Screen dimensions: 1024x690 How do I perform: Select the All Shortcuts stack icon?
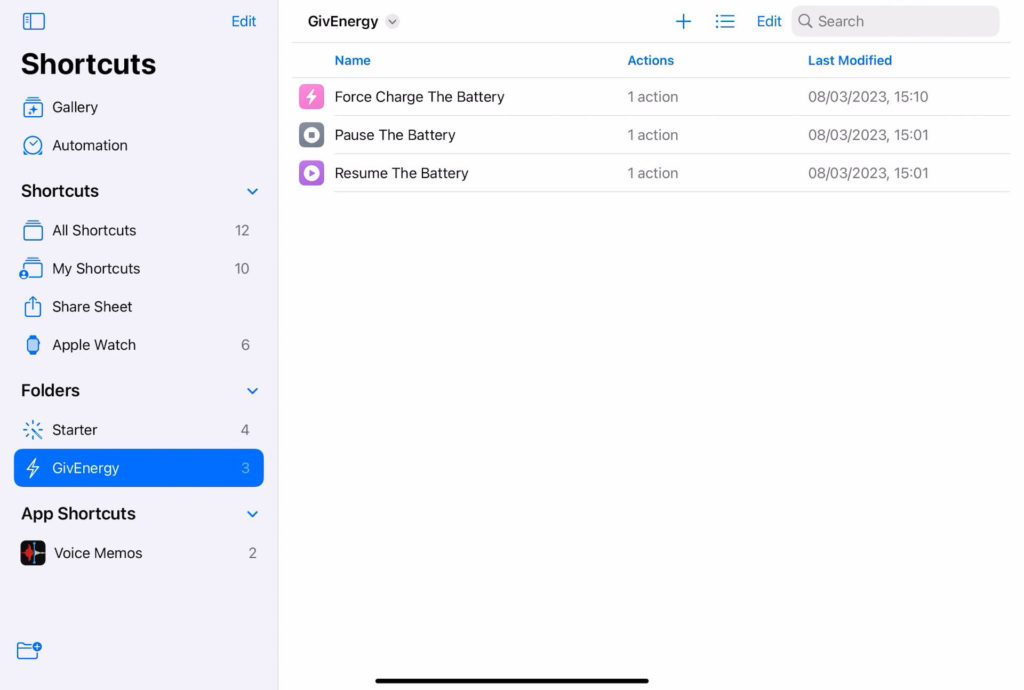(x=33, y=230)
